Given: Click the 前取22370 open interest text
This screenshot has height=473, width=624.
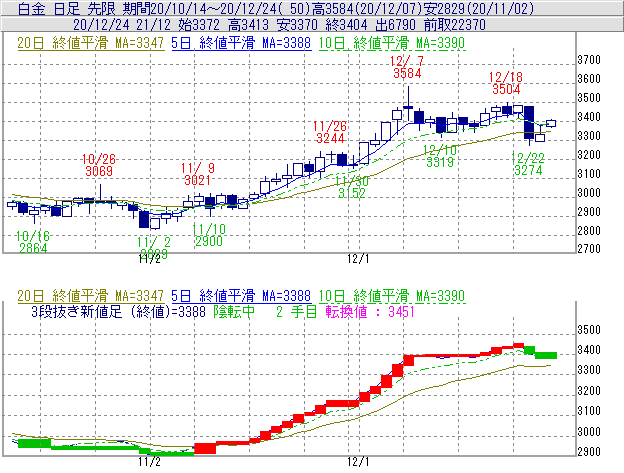Looking at the screenshot, I should coord(455,25).
